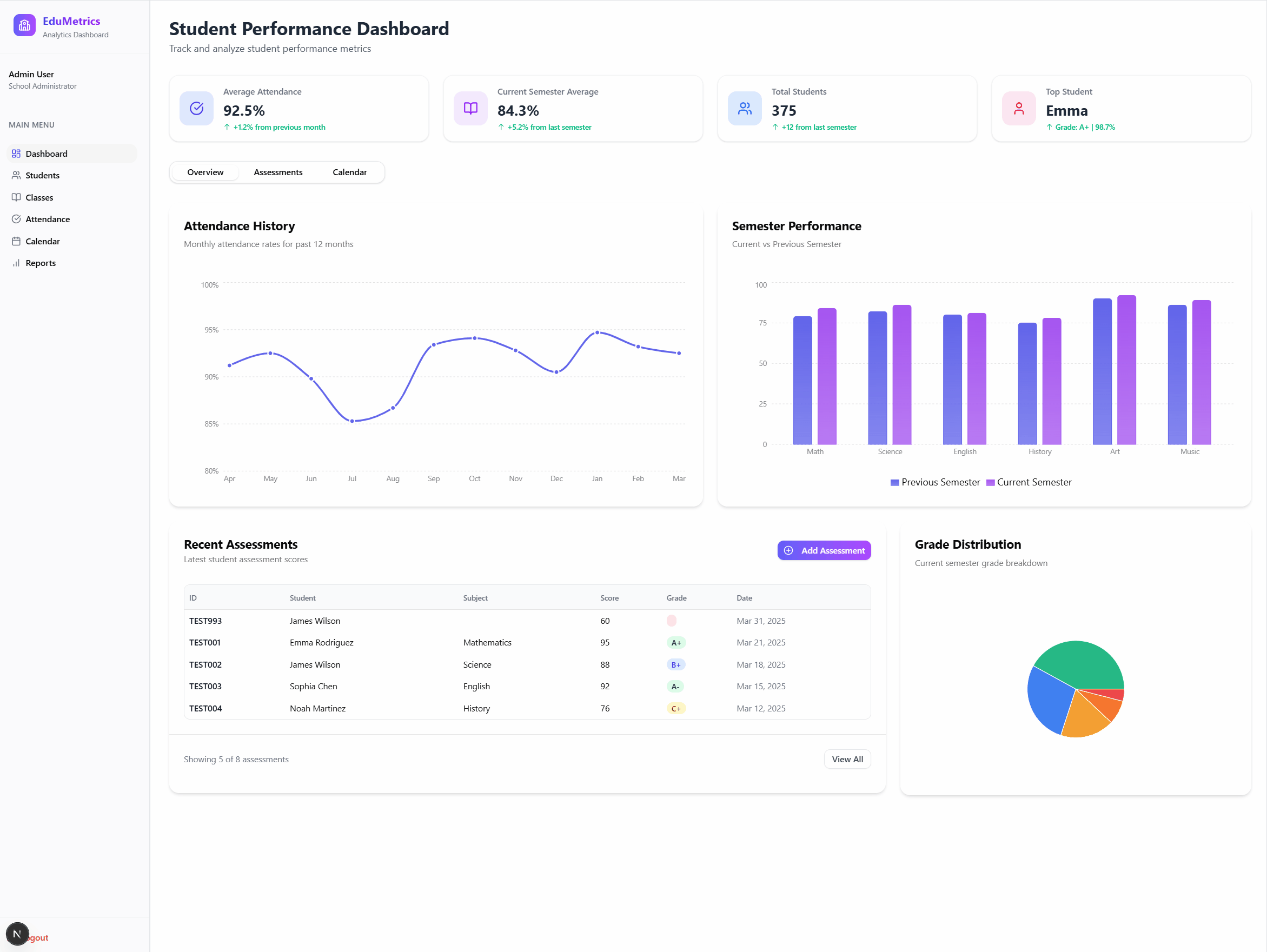The height and width of the screenshot is (952, 1267).
Task: Click the round N badge at bottom-left
Action: 17,934
